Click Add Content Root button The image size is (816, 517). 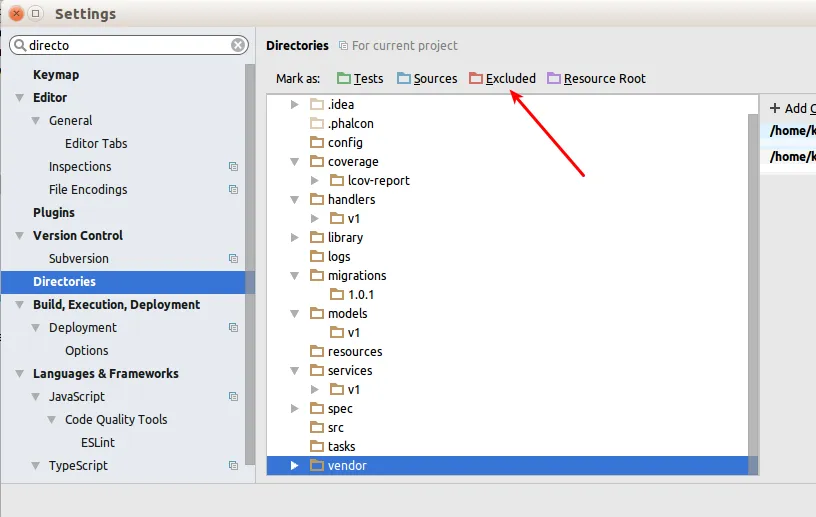pyautogui.click(x=793, y=108)
